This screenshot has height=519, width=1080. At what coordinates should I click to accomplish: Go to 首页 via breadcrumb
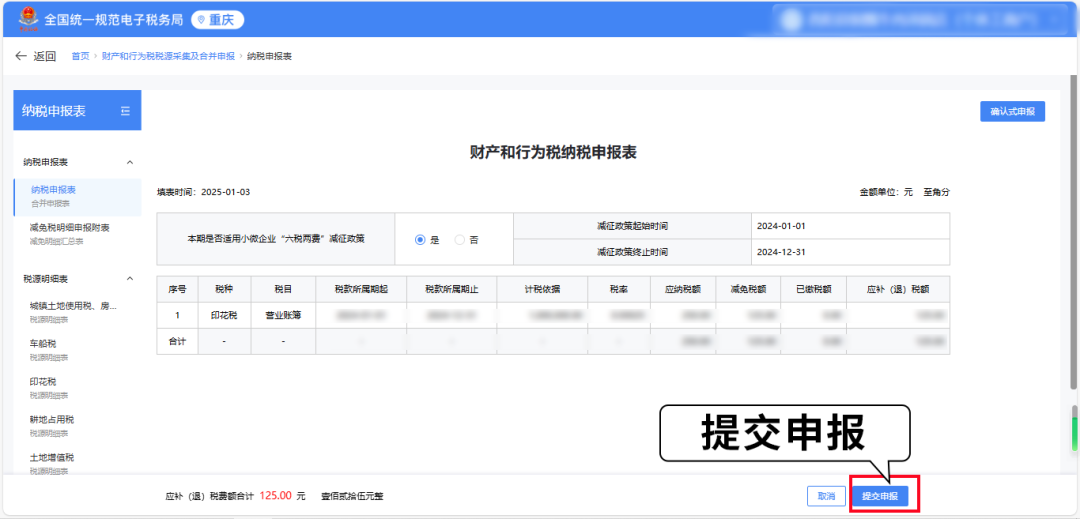80,56
